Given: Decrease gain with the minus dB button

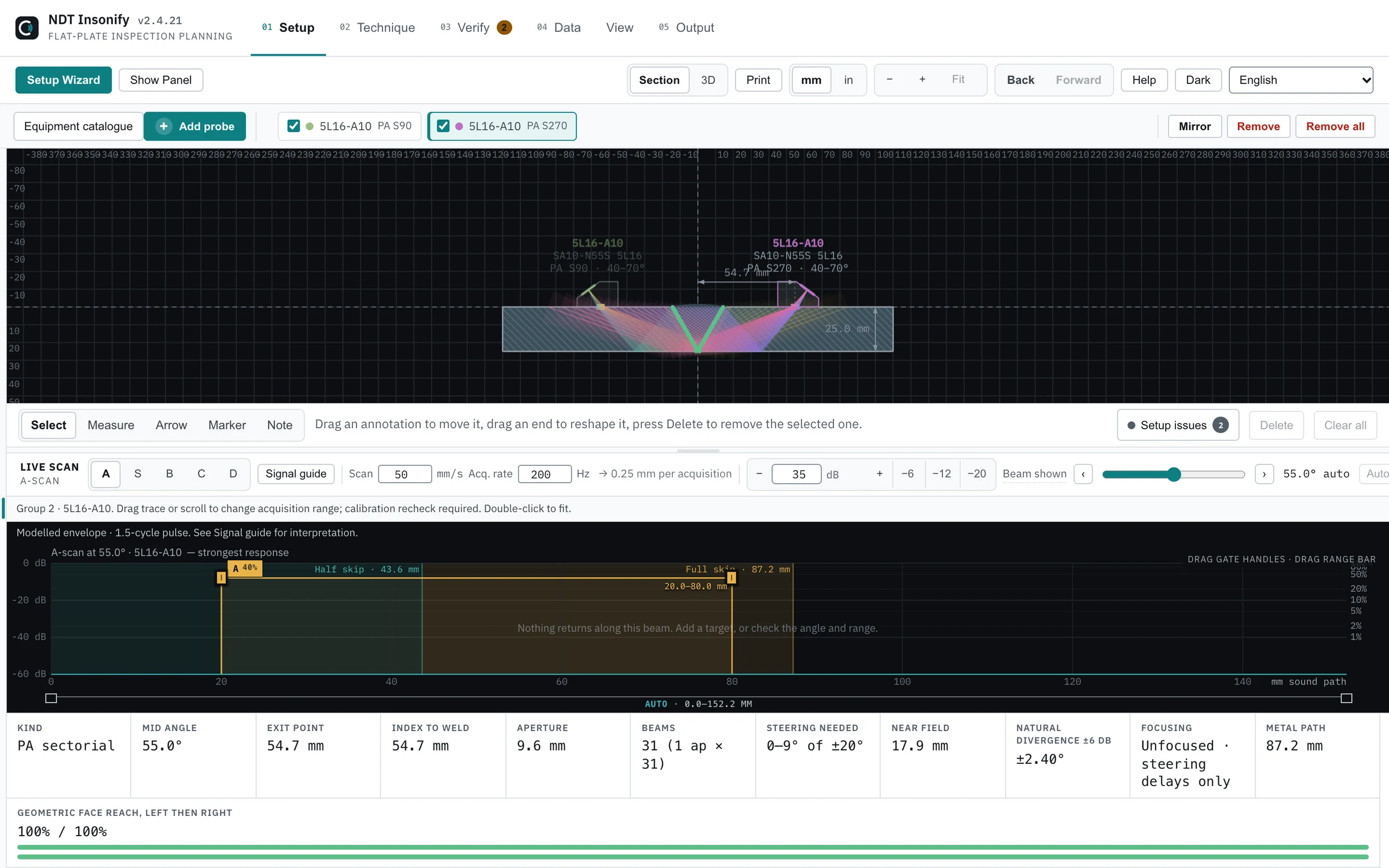Looking at the screenshot, I should tap(759, 474).
